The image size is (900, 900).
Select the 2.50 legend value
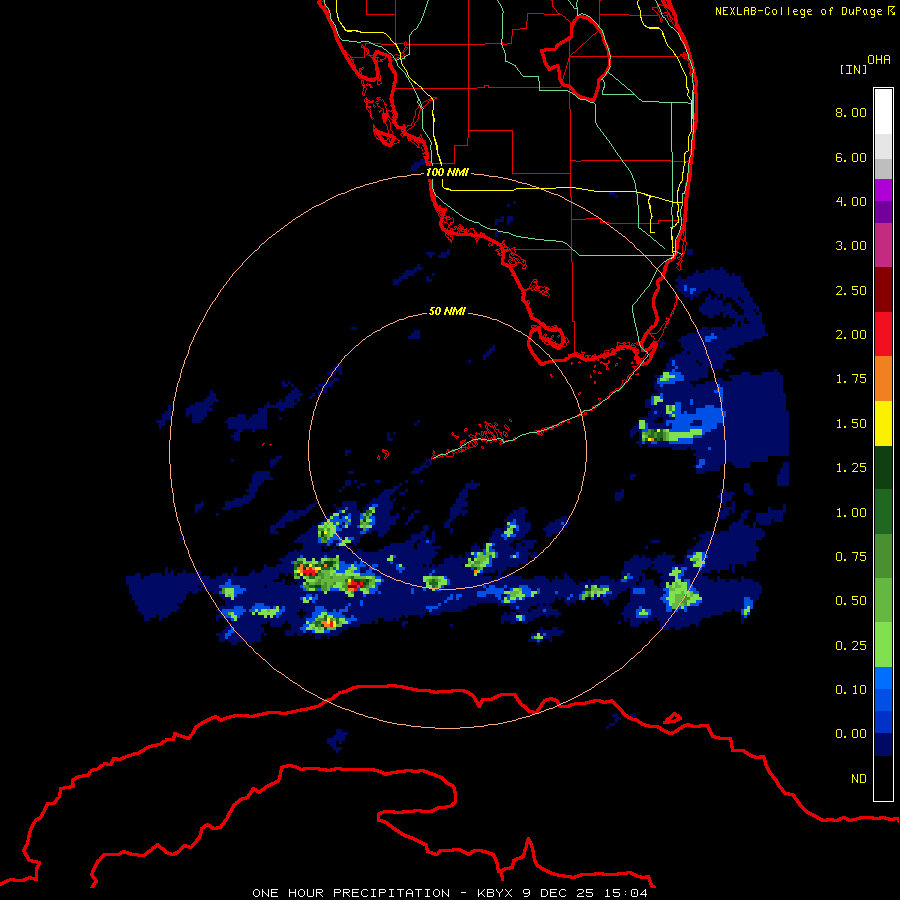[x=851, y=290]
